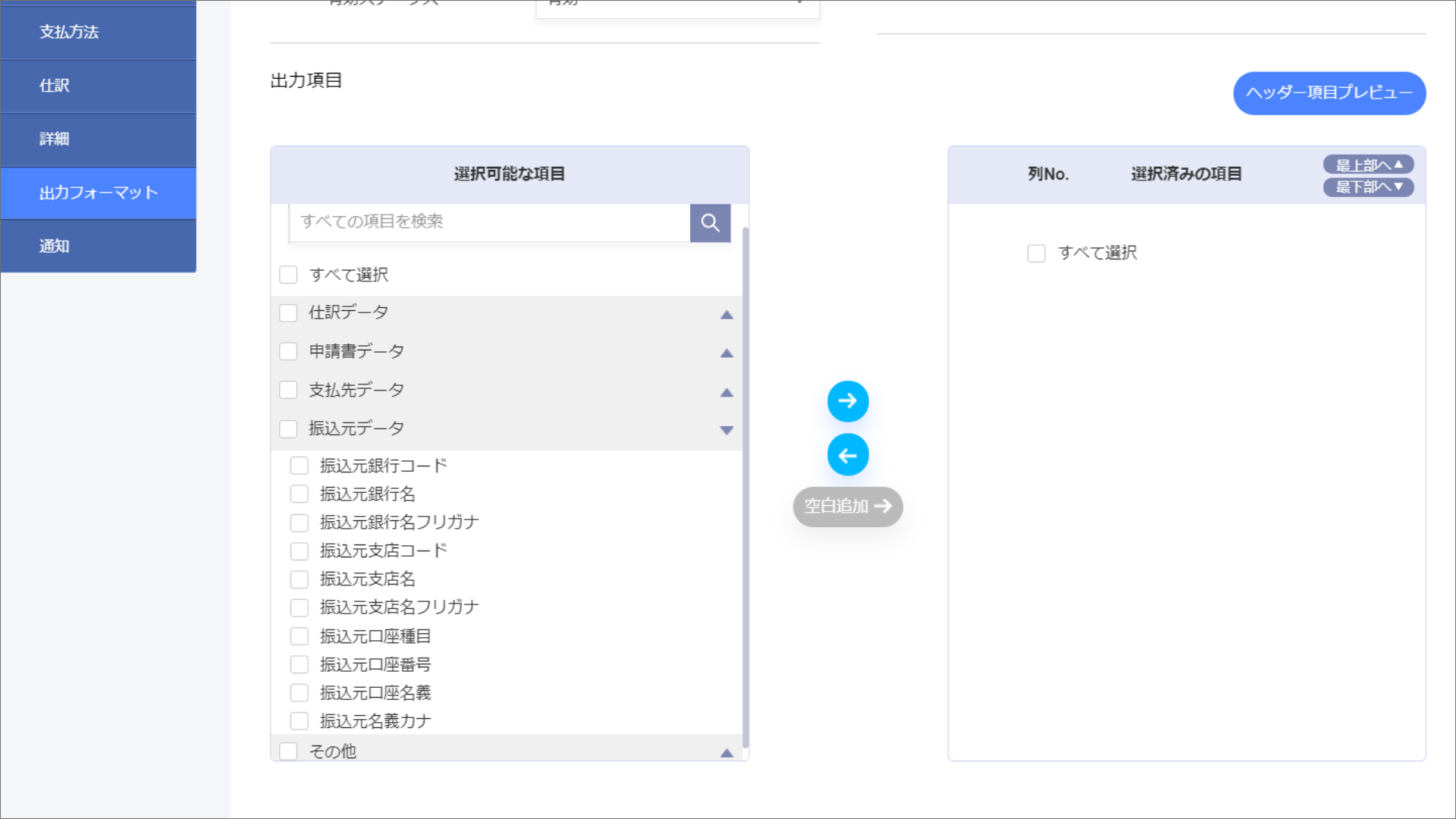Viewport: 1456px width, 819px height.
Task: Check すべて選択 in available items panel
Action: [288, 275]
